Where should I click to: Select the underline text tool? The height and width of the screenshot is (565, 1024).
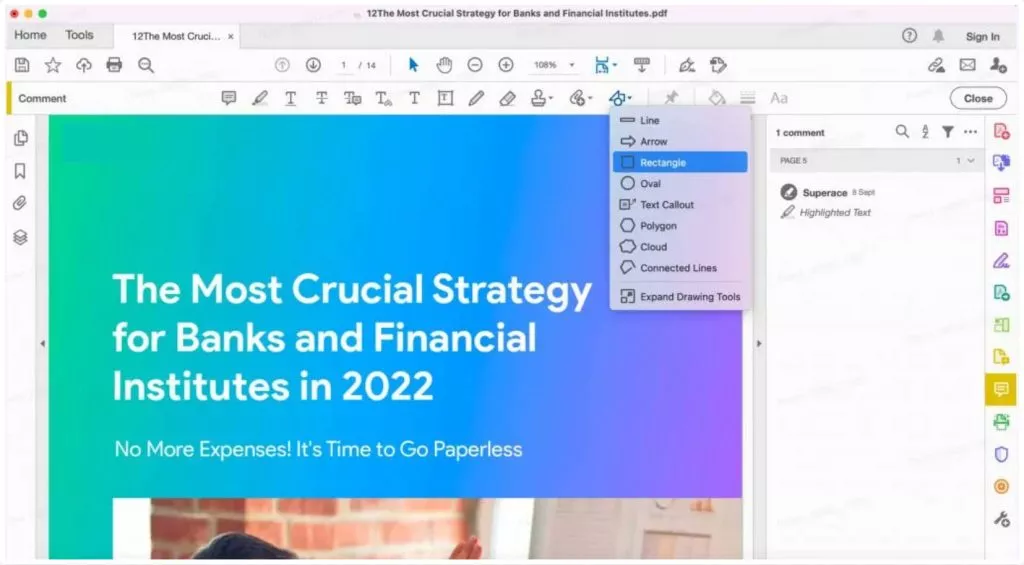coord(291,98)
